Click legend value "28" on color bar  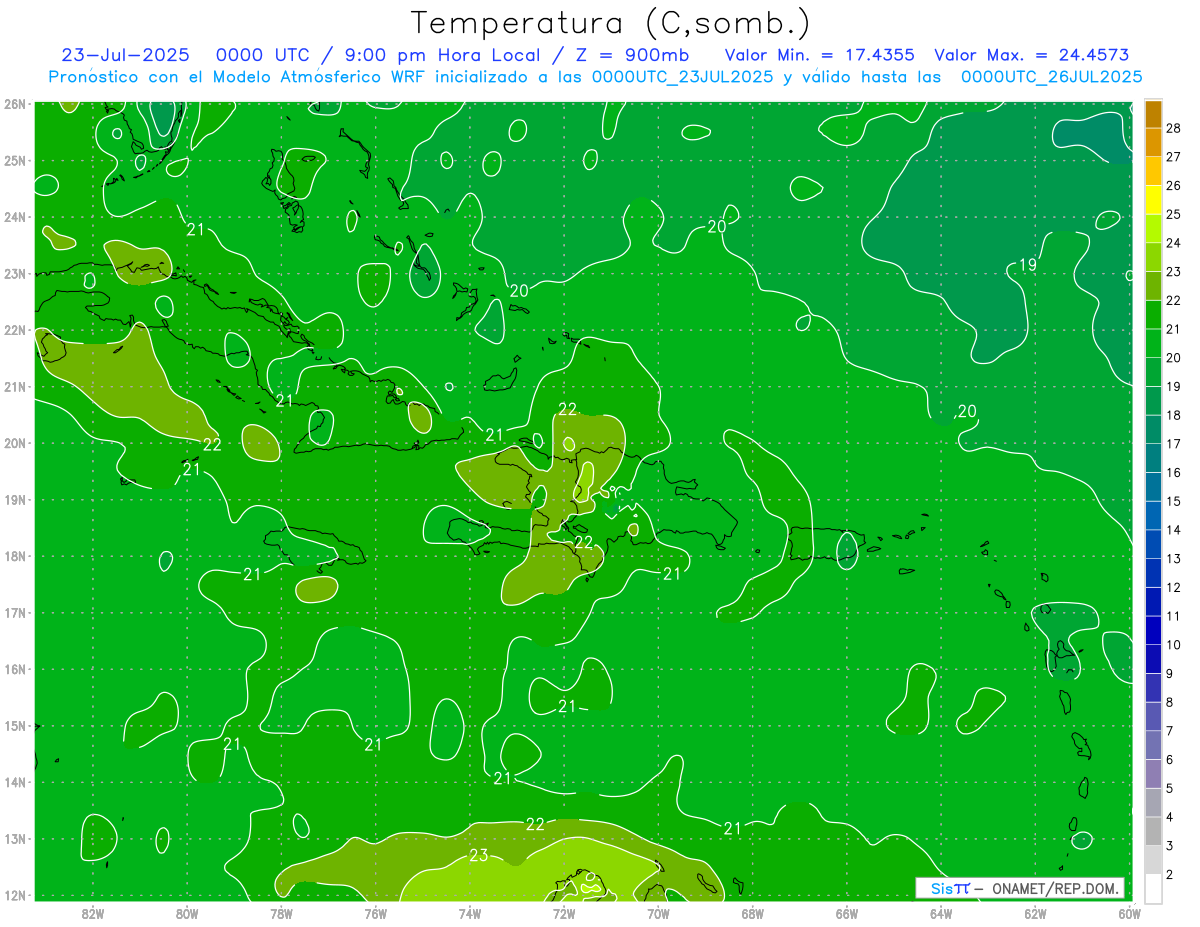coord(1173,128)
